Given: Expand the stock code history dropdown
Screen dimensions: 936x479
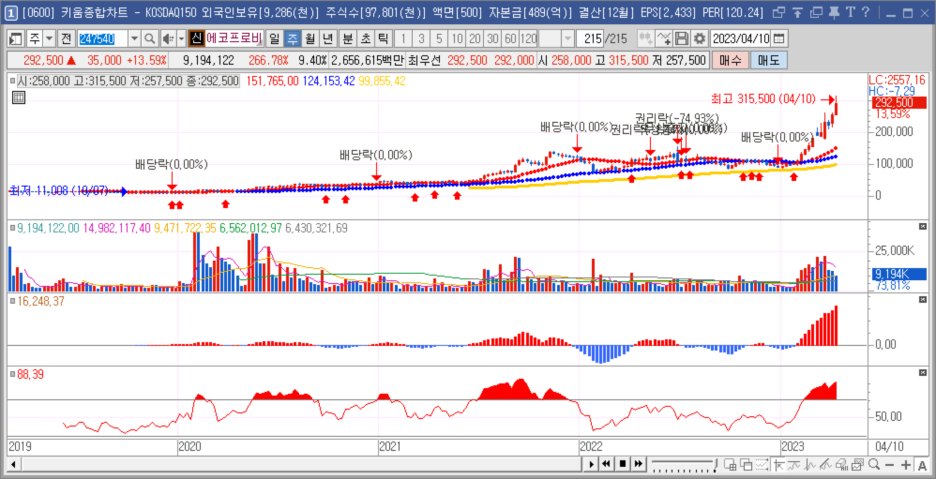Looking at the screenshot, I should pyautogui.click(x=134, y=39).
